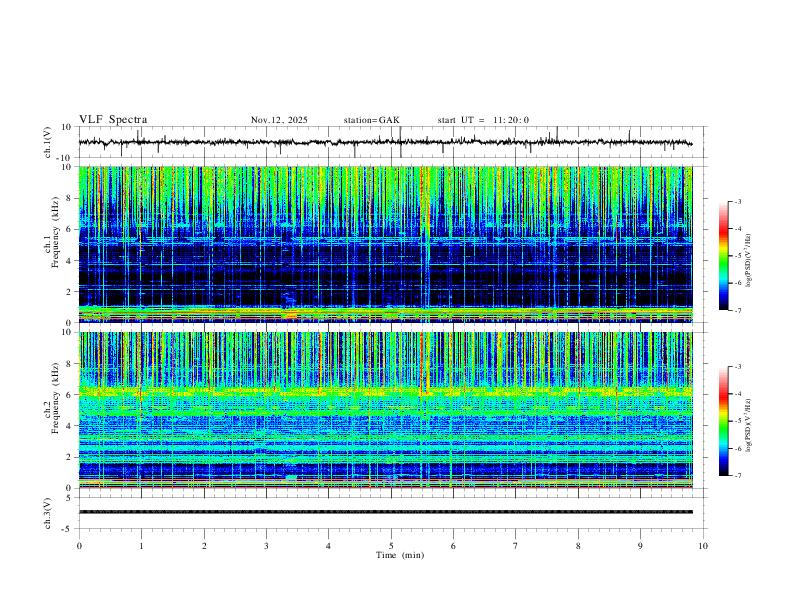
Task: Click the date 'Nov.12, 2025'
Action: pyautogui.click(x=279, y=120)
